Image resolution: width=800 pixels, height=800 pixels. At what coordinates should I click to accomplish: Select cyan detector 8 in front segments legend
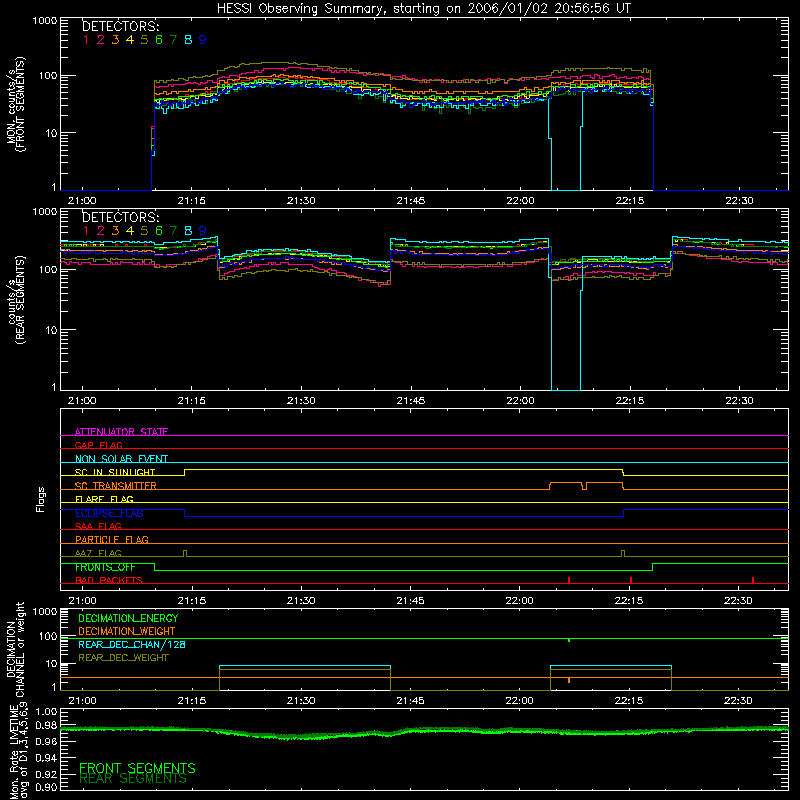(188, 40)
